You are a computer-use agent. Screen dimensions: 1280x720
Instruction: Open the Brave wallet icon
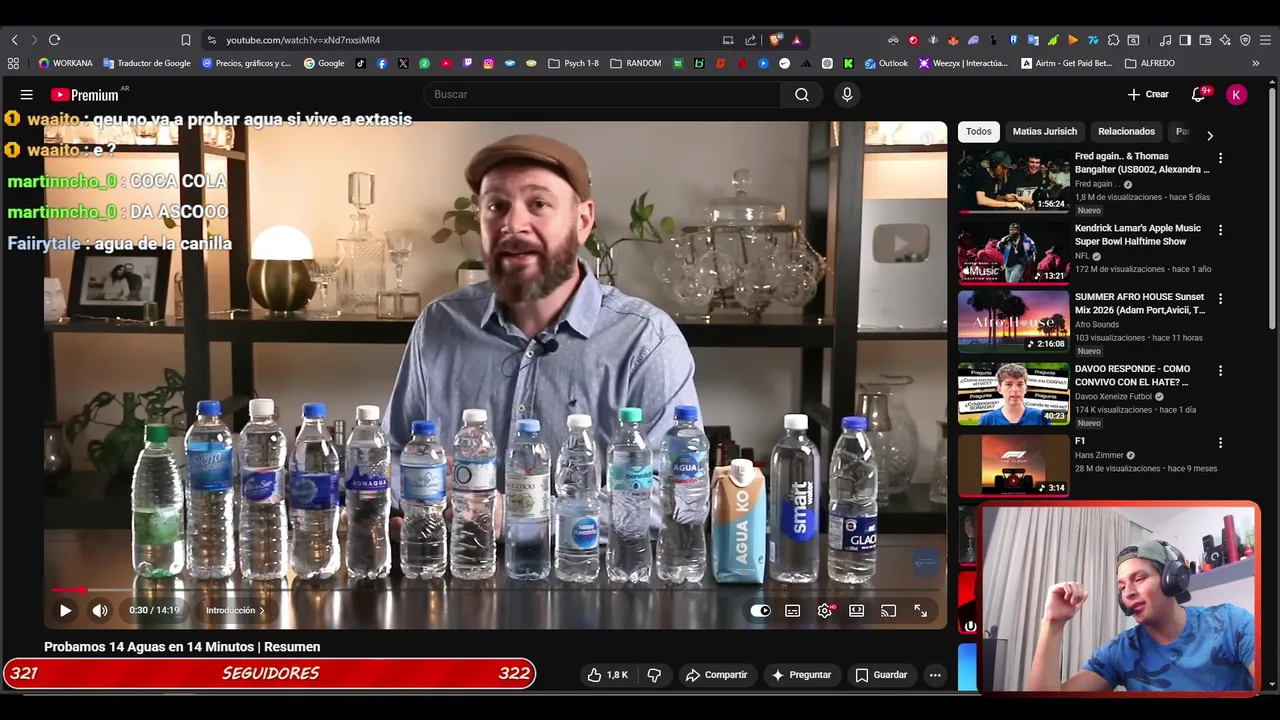coord(1205,40)
